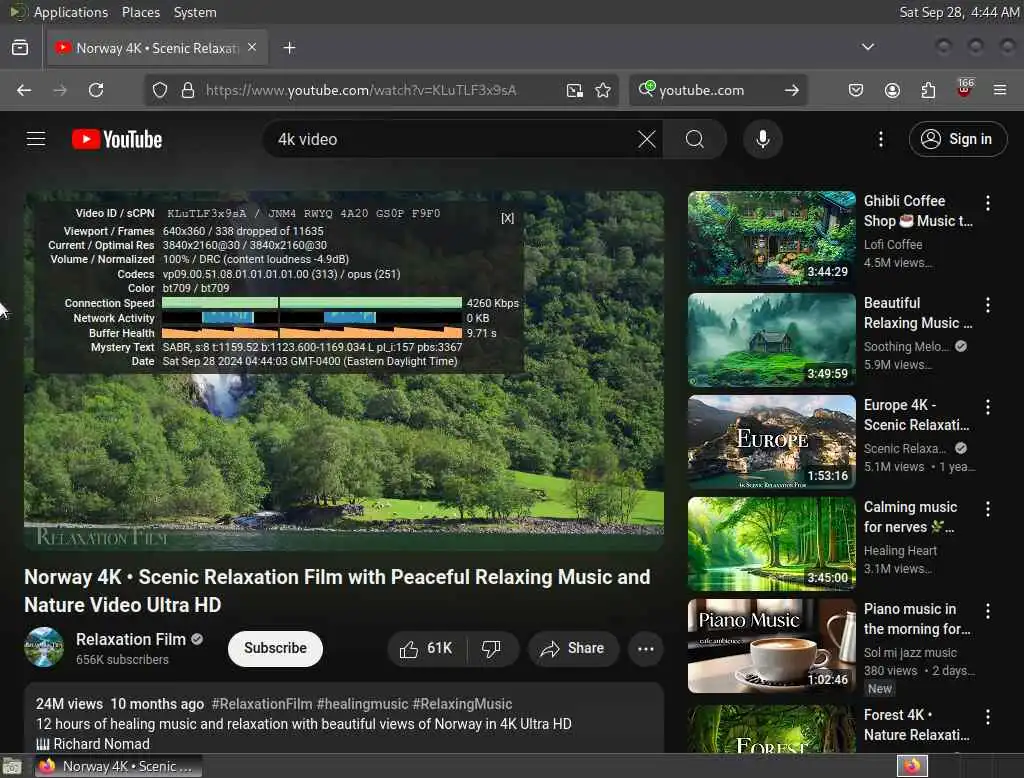Reload the current page

[x=96, y=90]
